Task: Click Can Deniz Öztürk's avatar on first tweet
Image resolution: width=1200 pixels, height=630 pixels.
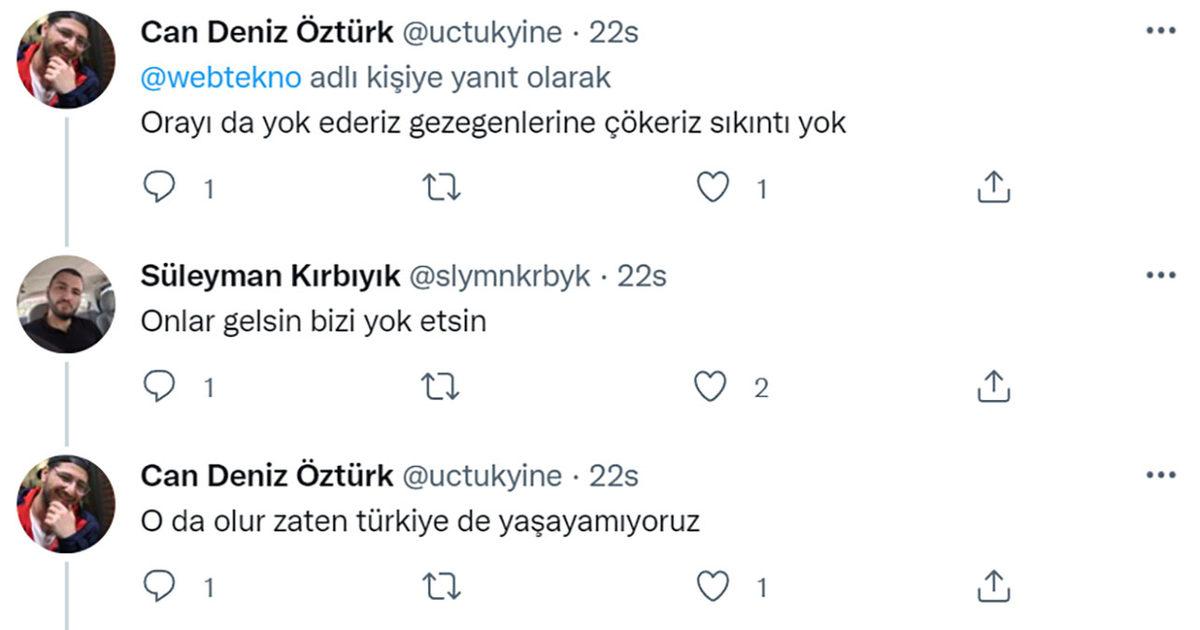Action: click(x=66, y=60)
